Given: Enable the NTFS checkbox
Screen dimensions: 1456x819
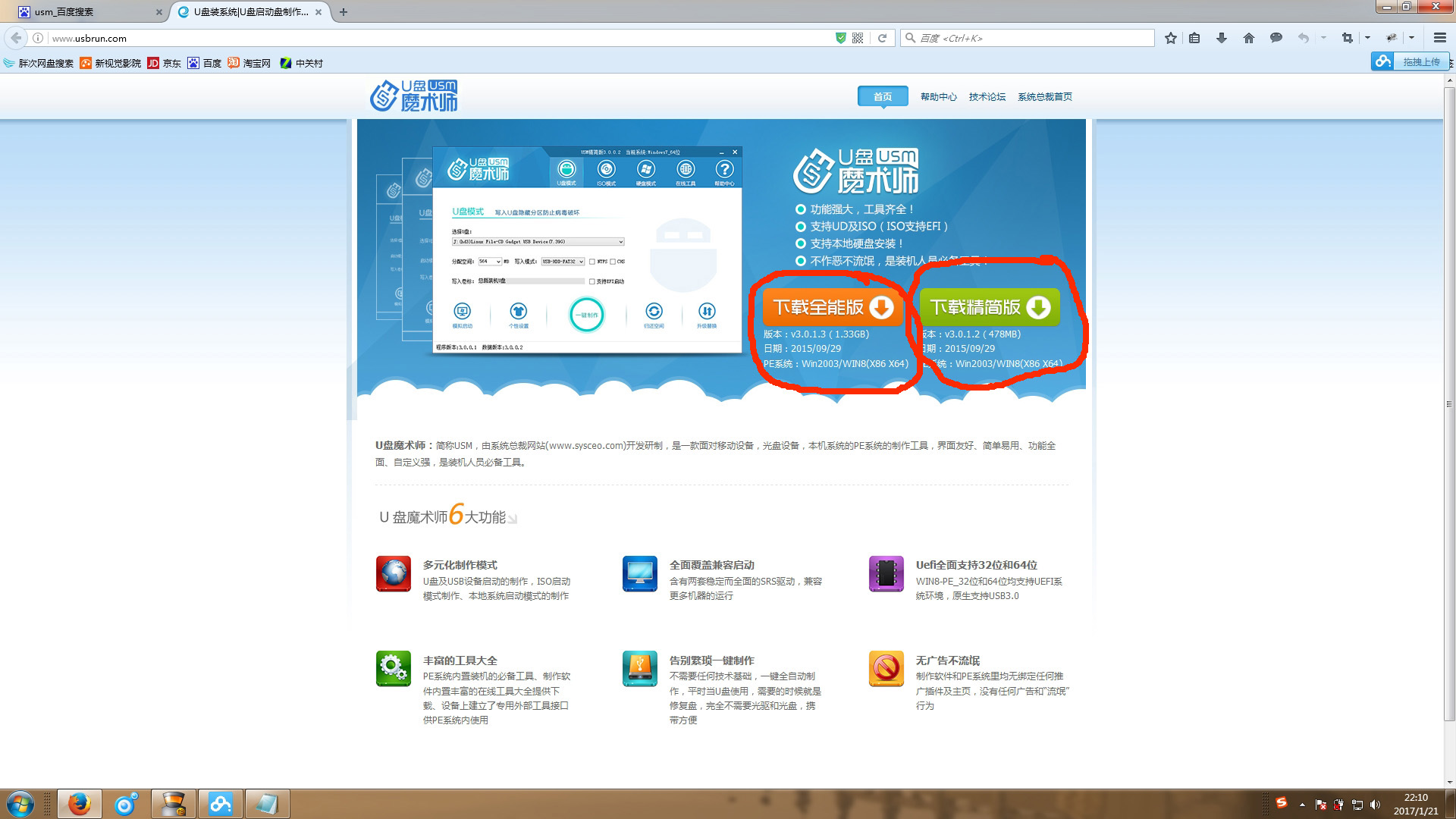Looking at the screenshot, I should 591,262.
